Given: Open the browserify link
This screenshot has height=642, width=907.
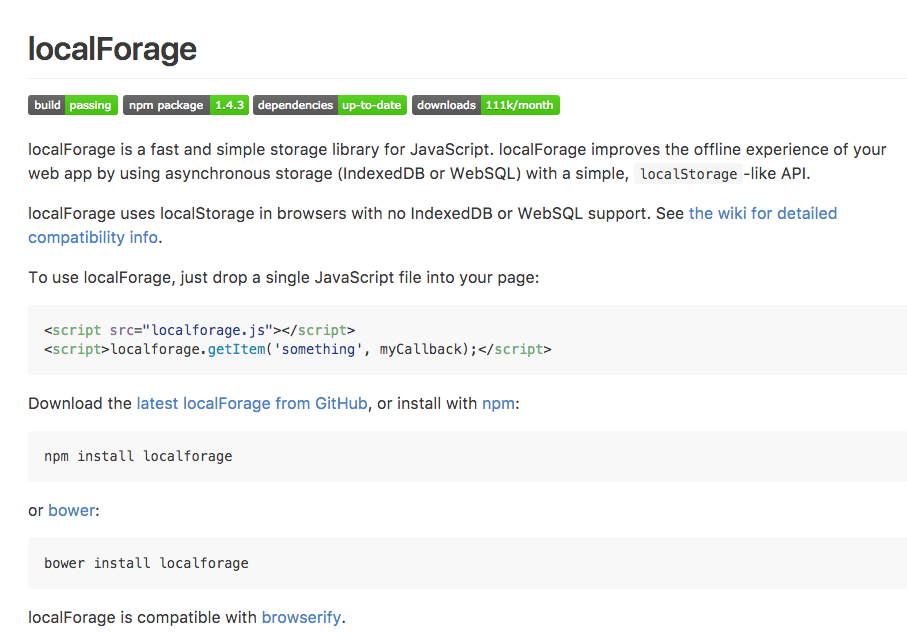Looking at the screenshot, I should pyautogui.click(x=301, y=617).
